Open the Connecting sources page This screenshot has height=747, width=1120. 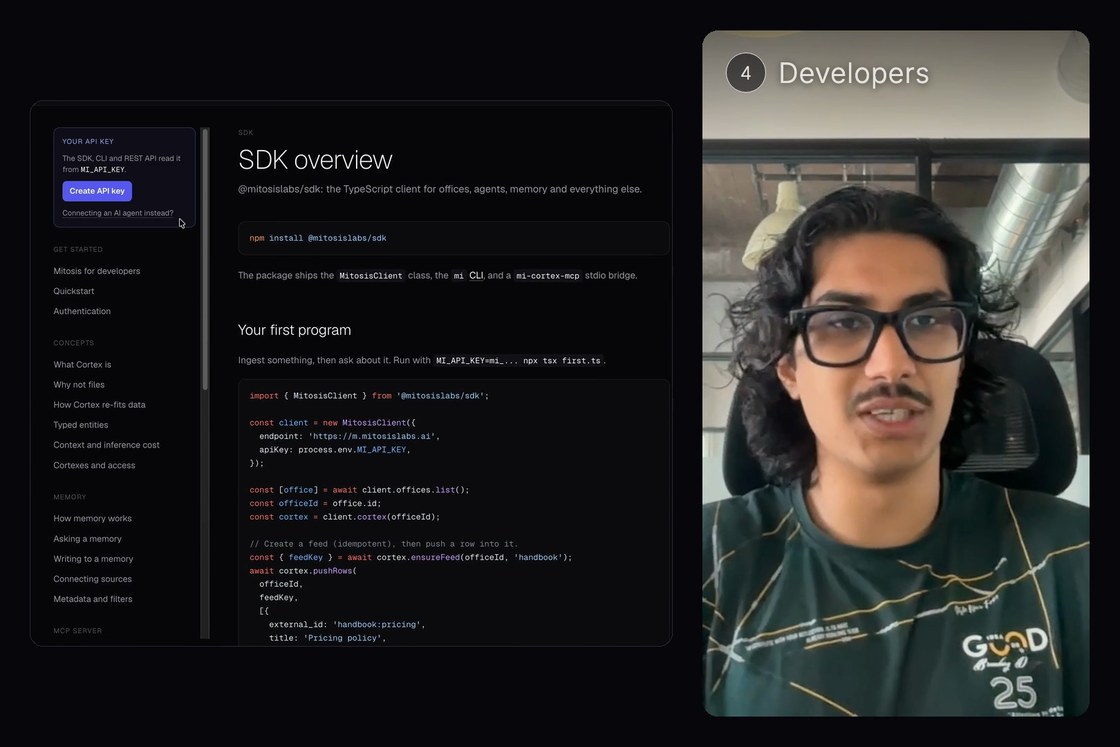click(92, 578)
